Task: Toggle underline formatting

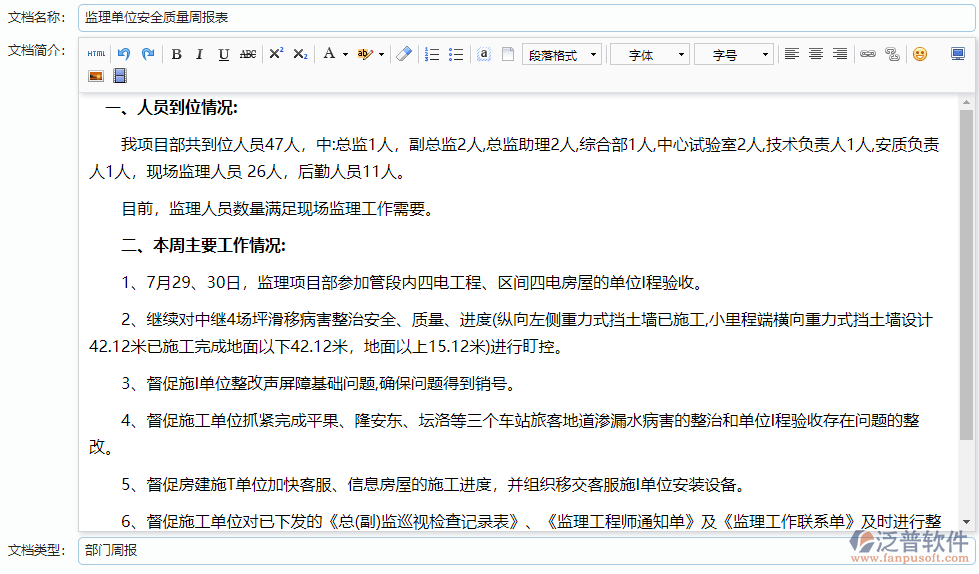Action: [x=223, y=54]
